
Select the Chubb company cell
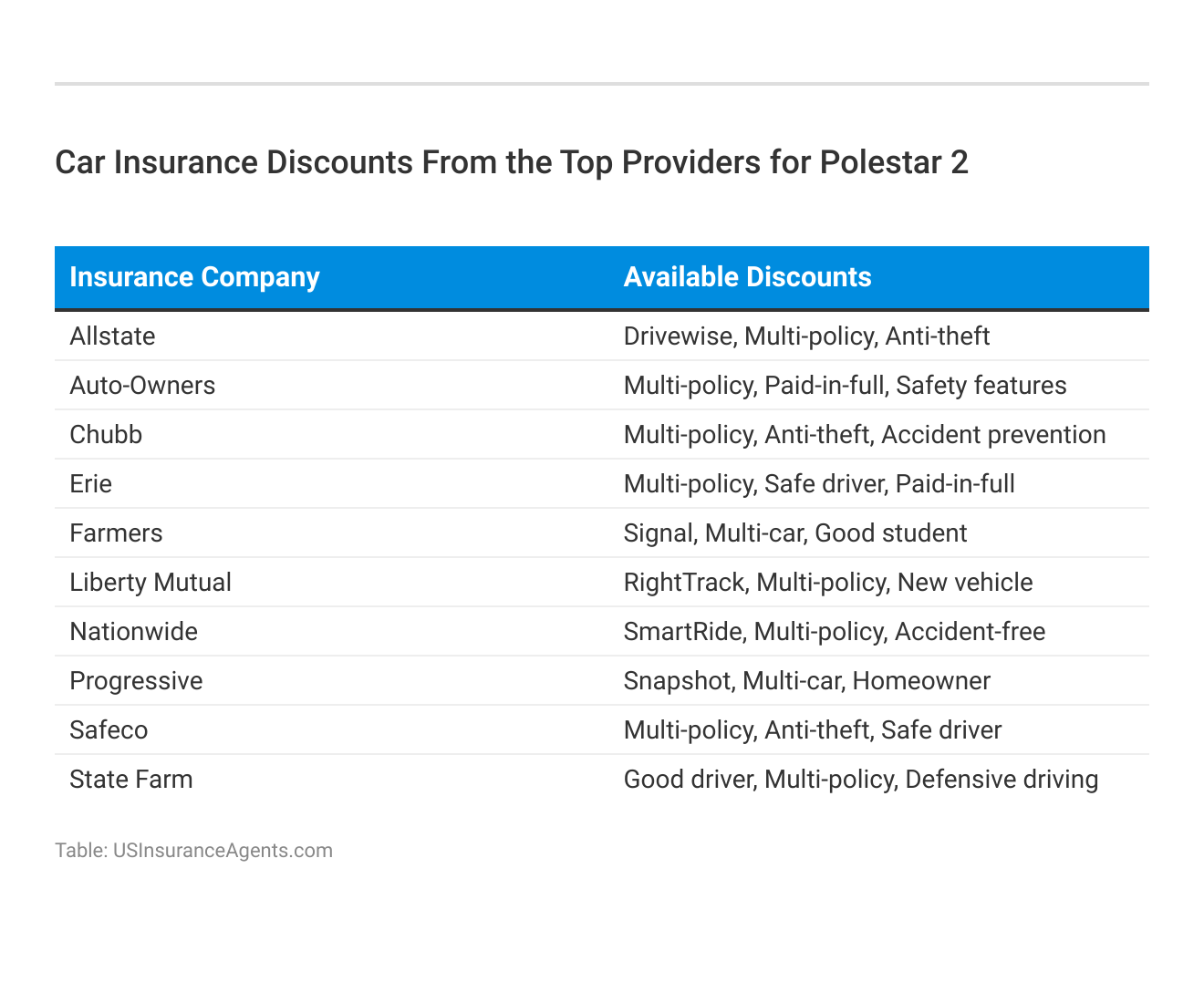[x=106, y=435]
